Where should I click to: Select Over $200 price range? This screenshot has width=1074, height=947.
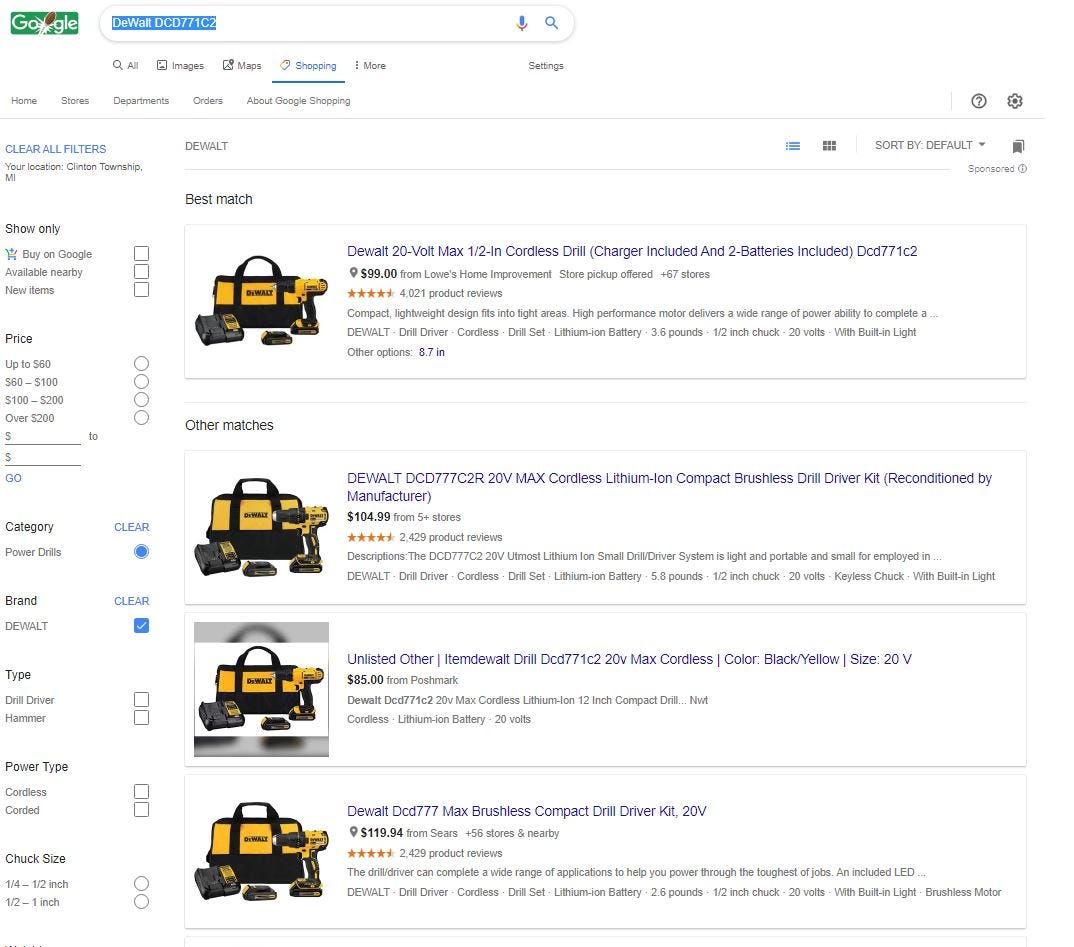tap(141, 418)
